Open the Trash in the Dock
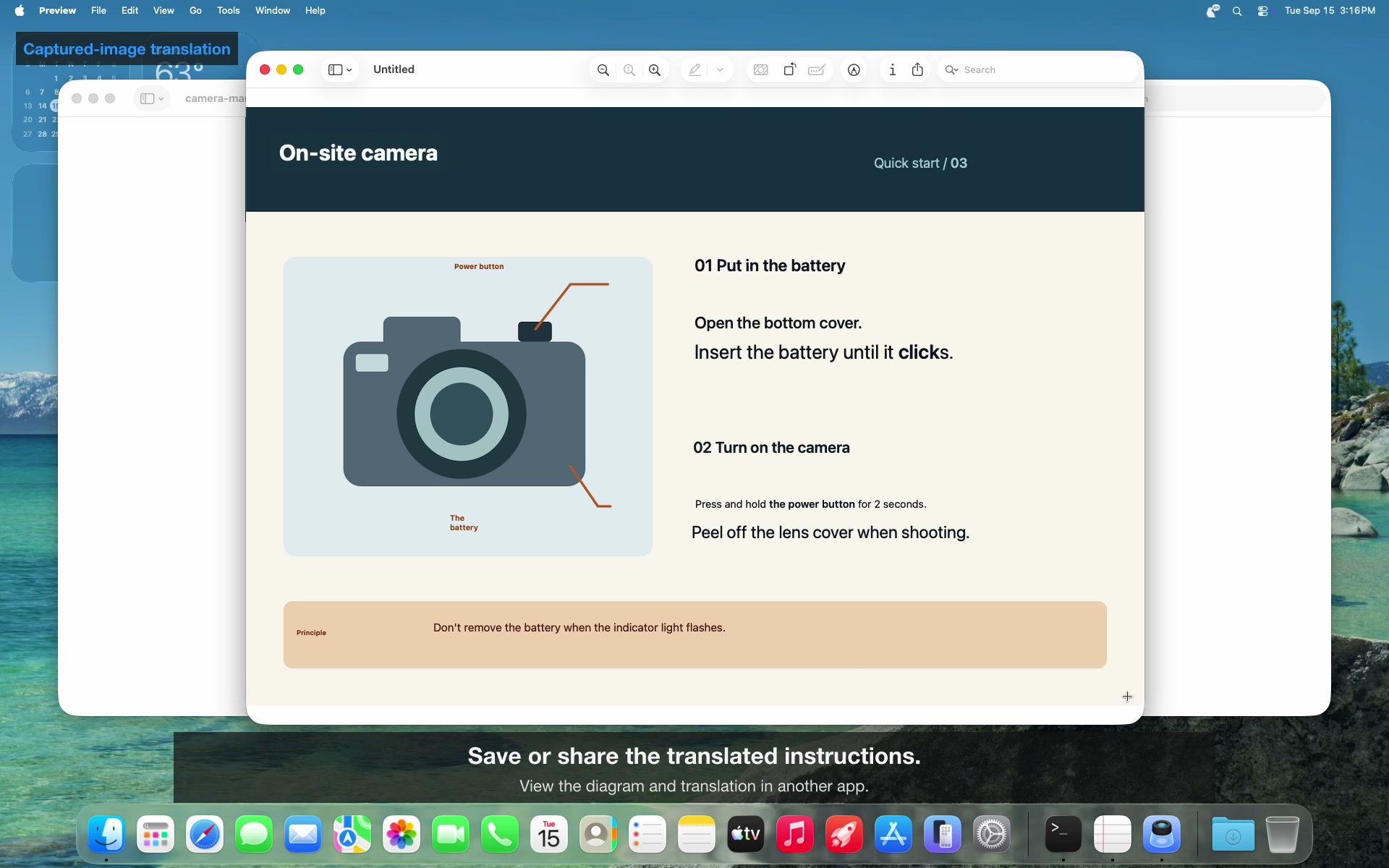The width and height of the screenshot is (1389, 868). (1283, 835)
